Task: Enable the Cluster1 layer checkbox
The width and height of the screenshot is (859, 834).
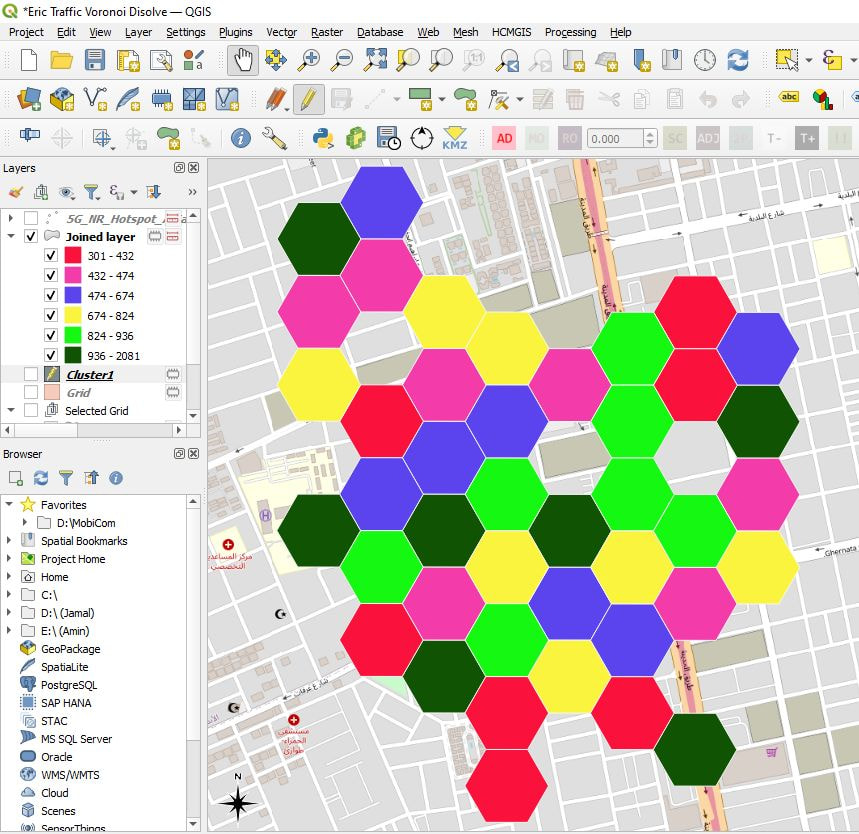Action: click(x=31, y=373)
